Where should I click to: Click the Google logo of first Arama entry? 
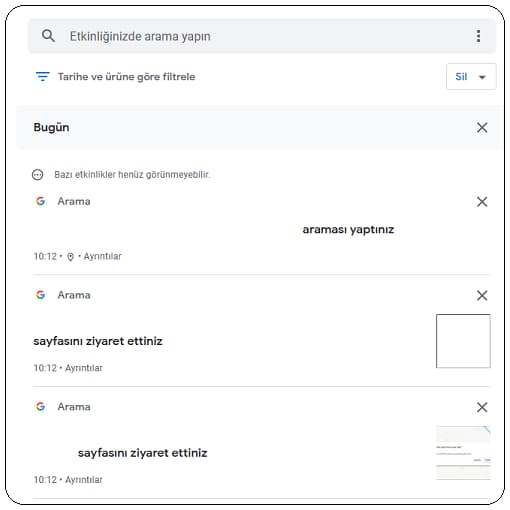(x=40, y=201)
